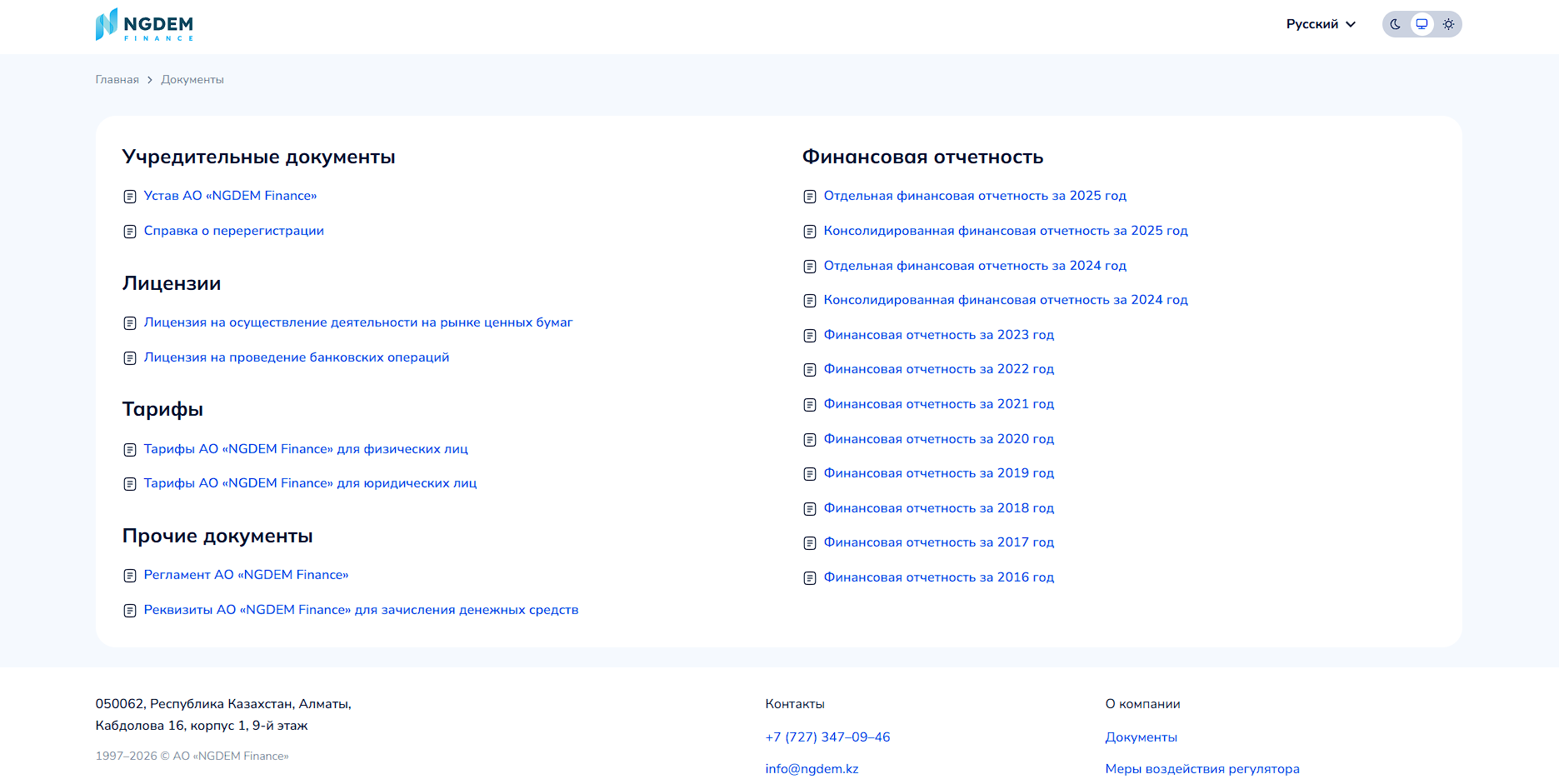Click the Контакты footer heading
The width and height of the screenshot is (1559, 784).
point(795,704)
